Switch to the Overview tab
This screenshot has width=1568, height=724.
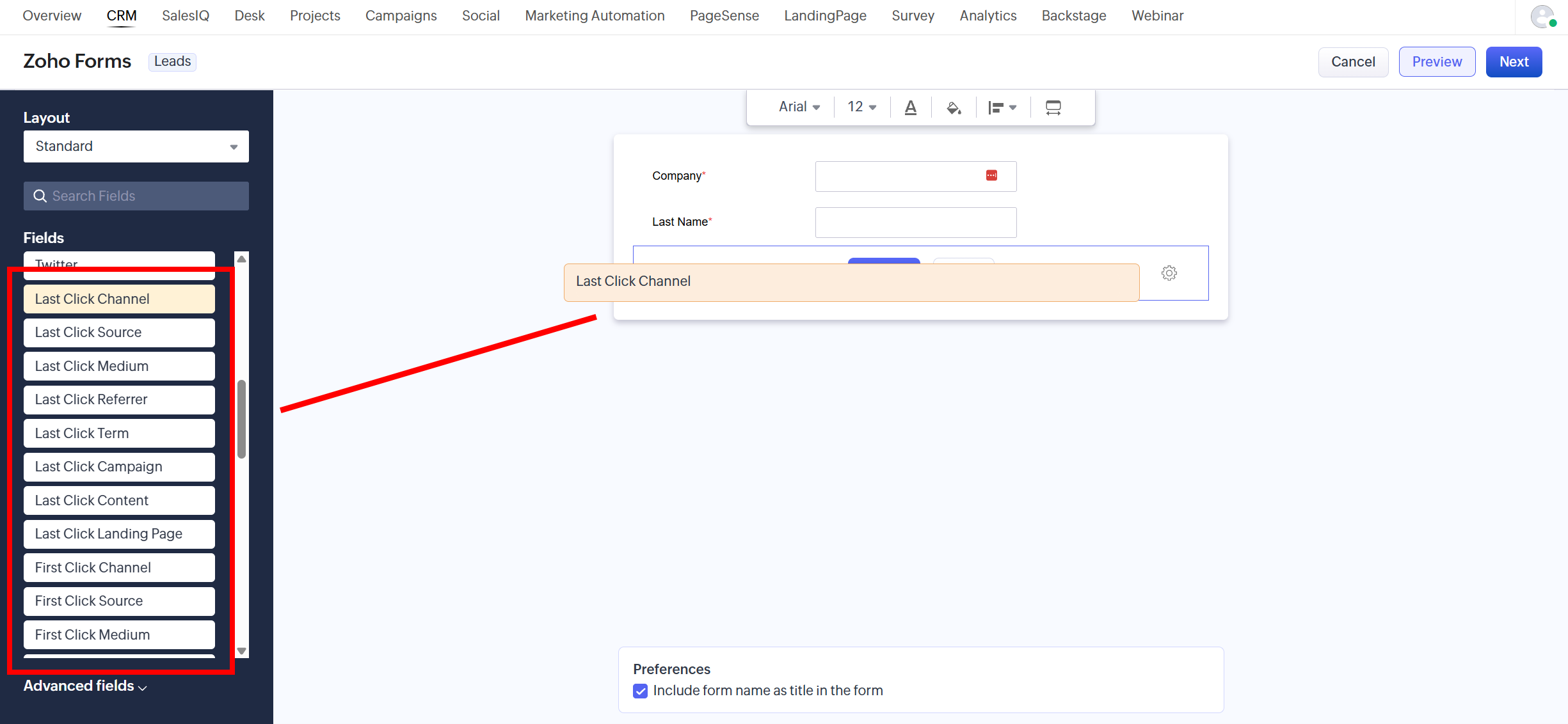52,15
